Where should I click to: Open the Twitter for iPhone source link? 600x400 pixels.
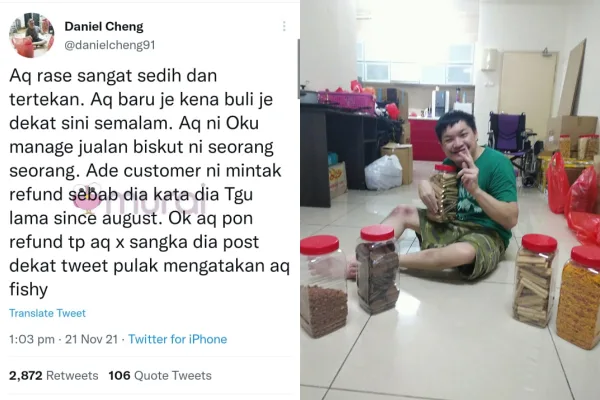click(178, 339)
